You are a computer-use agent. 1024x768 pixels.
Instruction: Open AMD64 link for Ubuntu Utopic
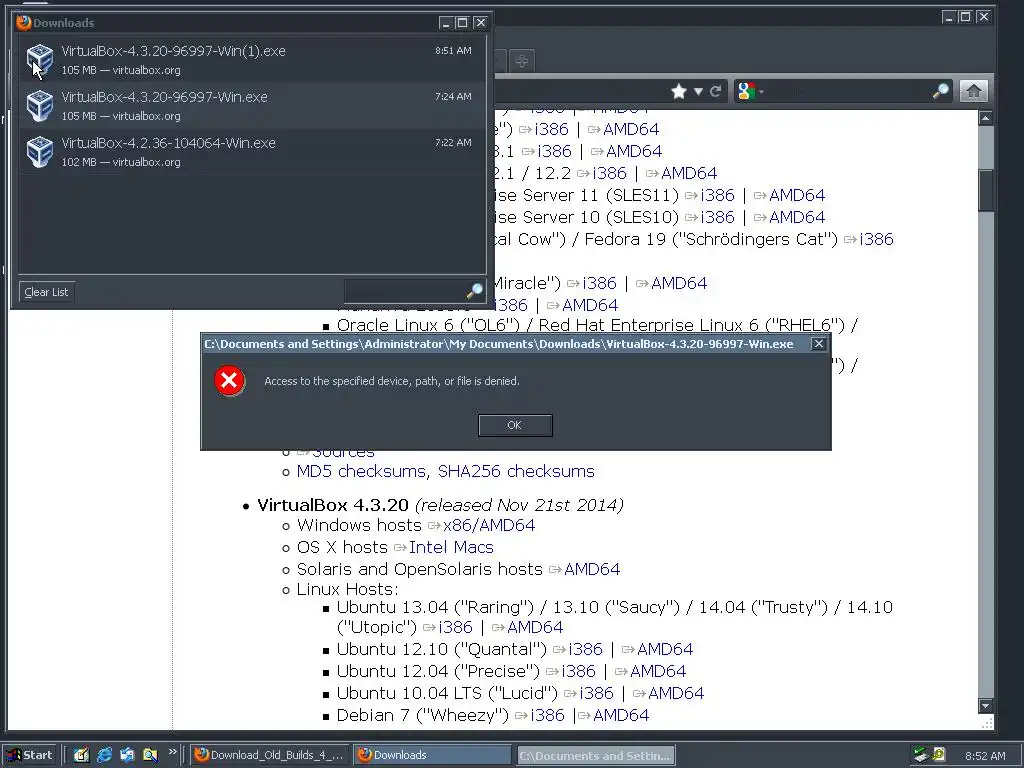click(535, 627)
